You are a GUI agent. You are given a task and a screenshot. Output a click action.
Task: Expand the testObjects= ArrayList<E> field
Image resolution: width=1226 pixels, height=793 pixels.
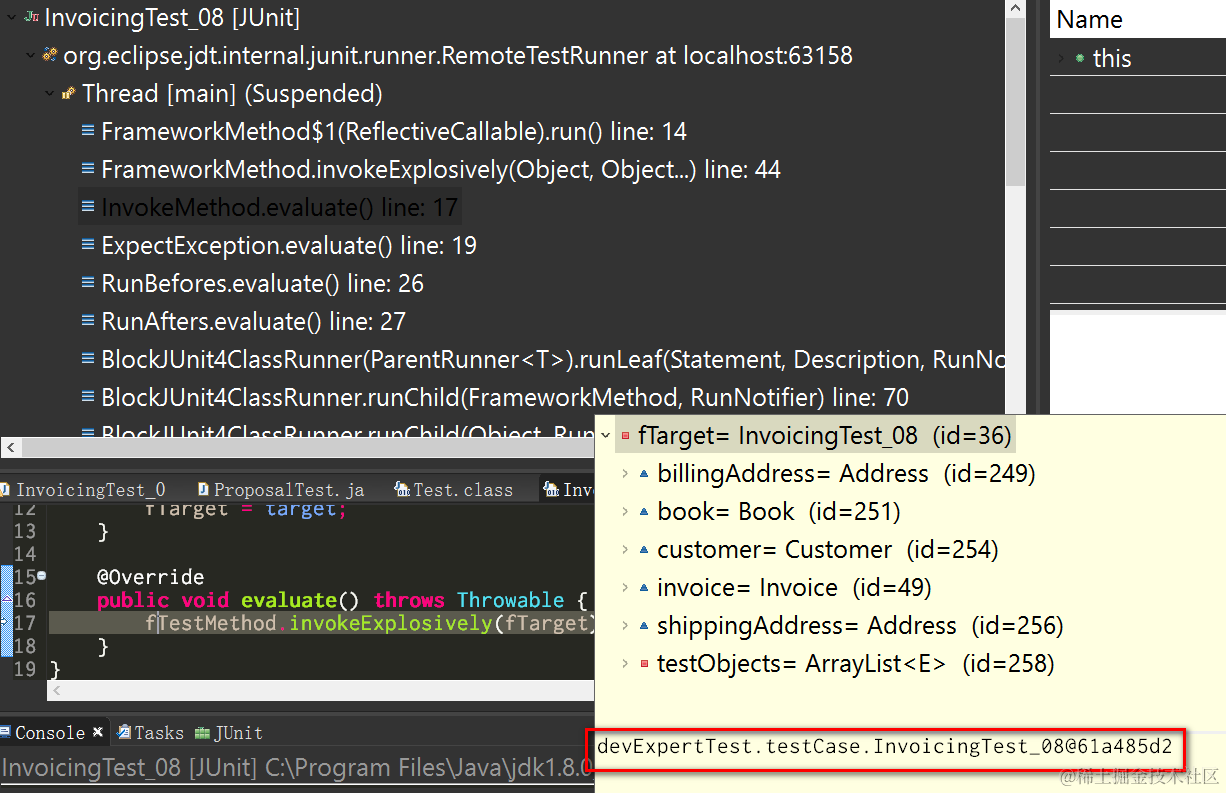(625, 664)
